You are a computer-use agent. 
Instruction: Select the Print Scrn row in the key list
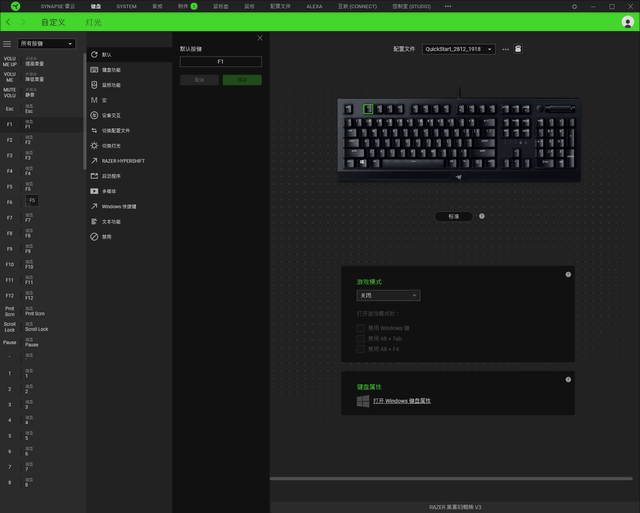point(42,311)
